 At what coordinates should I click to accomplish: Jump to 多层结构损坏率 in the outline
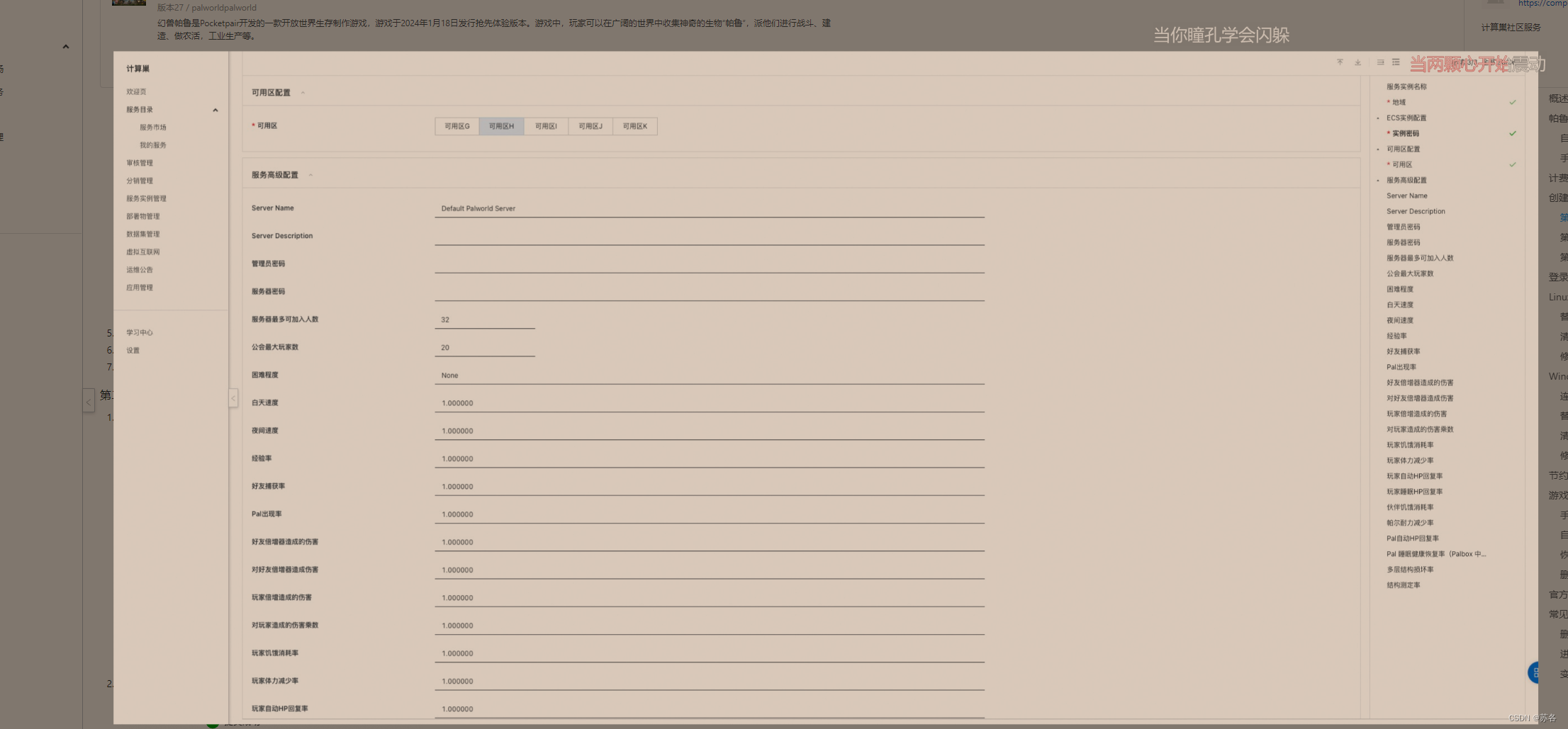1410,570
